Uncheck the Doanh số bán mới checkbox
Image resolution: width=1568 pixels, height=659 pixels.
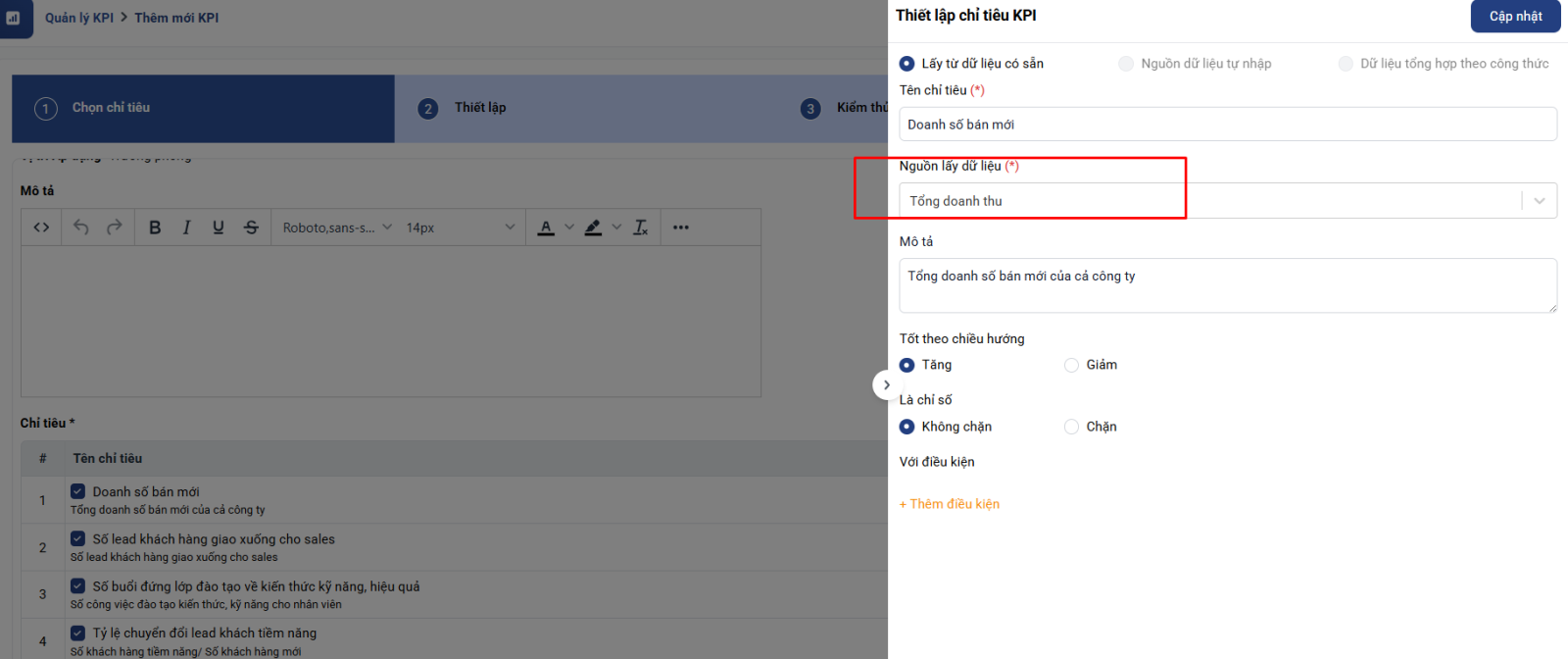coord(77,491)
